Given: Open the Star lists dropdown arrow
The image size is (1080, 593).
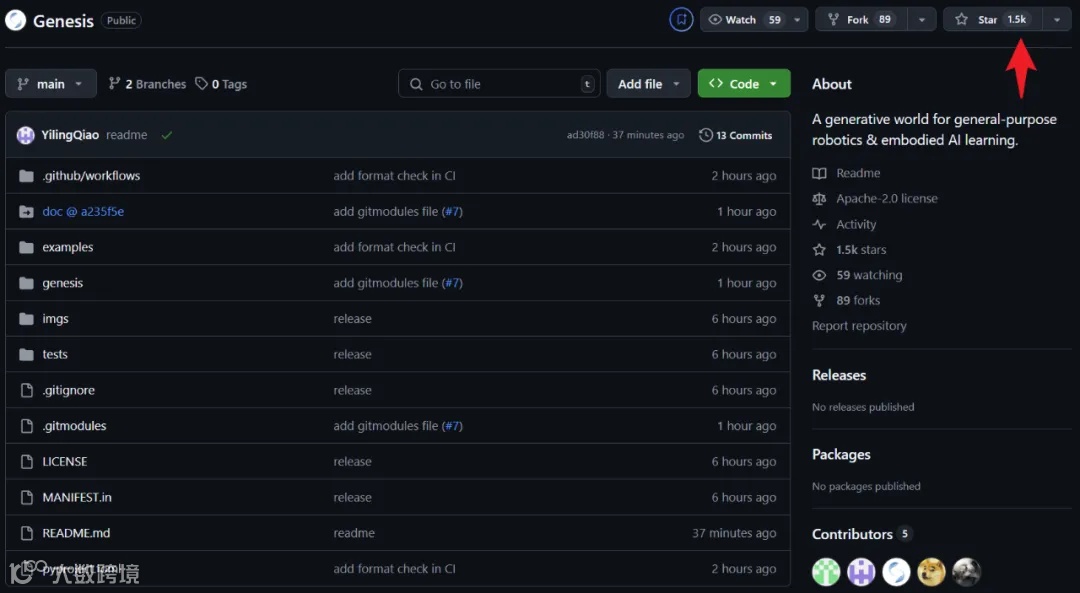Looking at the screenshot, I should tap(1057, 19).
